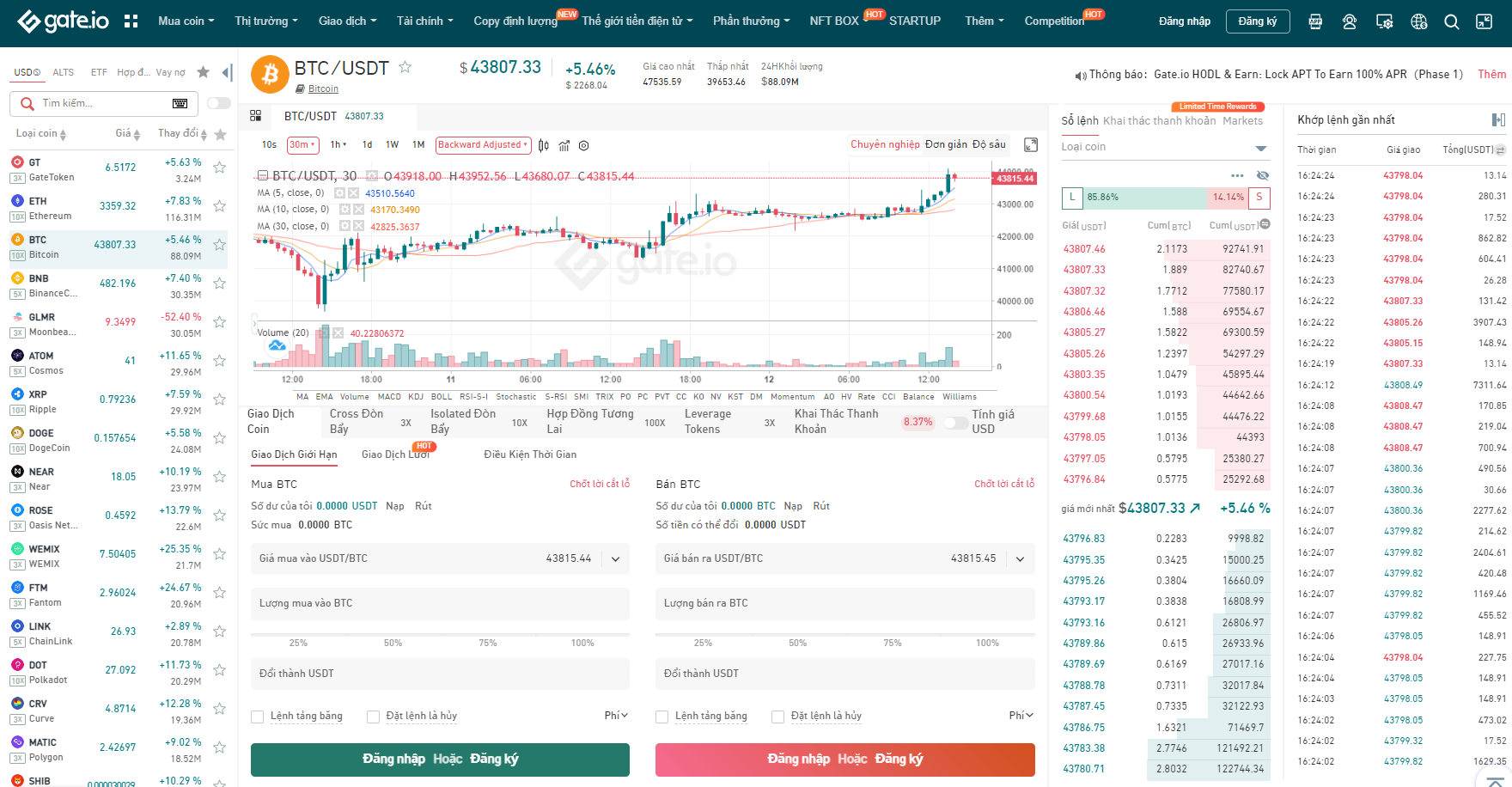Viewport: 1512px width, 787px height.
Task: Collapse the left coin list panel
Action: pyautogui.click(x=227, y=72)
